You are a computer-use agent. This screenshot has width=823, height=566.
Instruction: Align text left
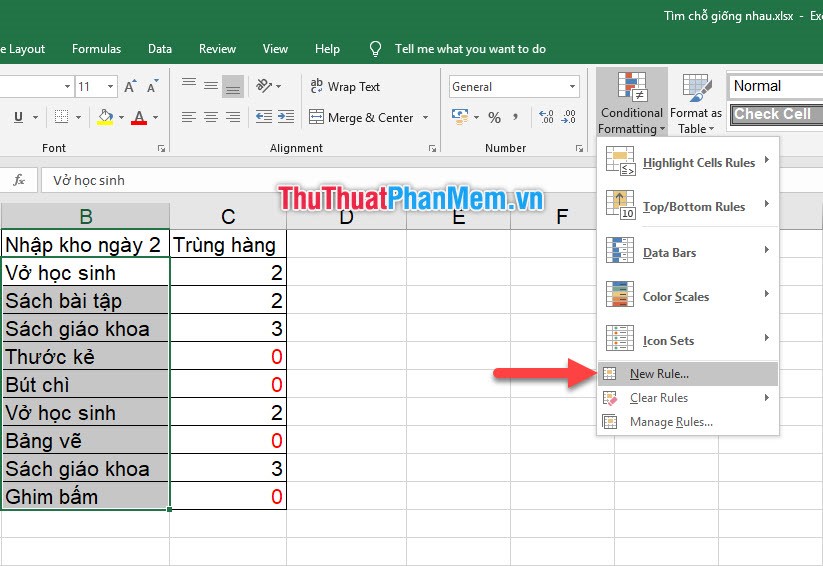(189, 117)
